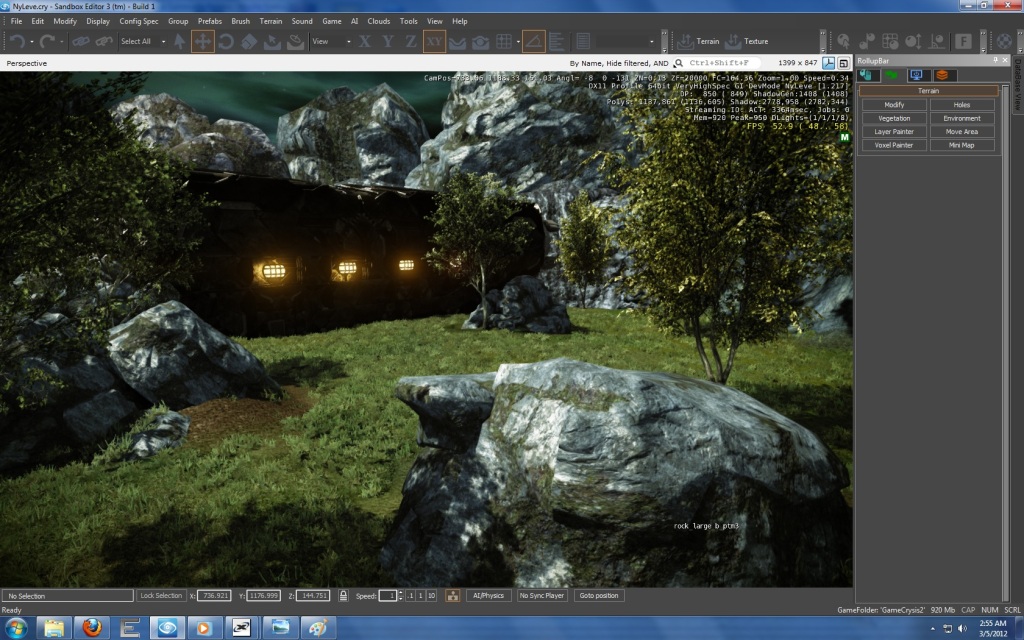Click the Link objects chain icon
1024x640 pixels.
click(x=80, y=41)
